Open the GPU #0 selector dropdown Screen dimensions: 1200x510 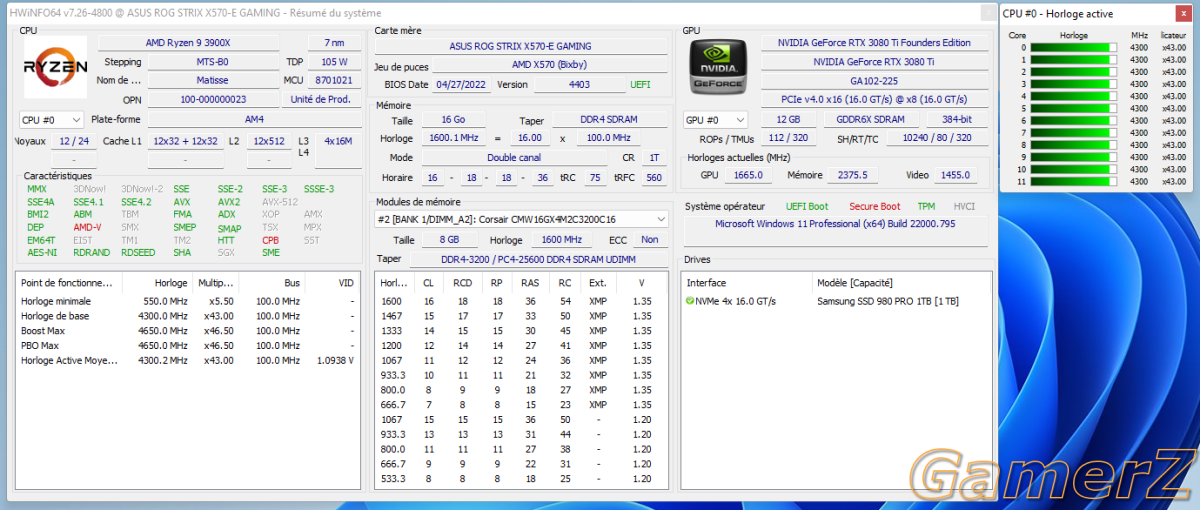click(715, 120)
